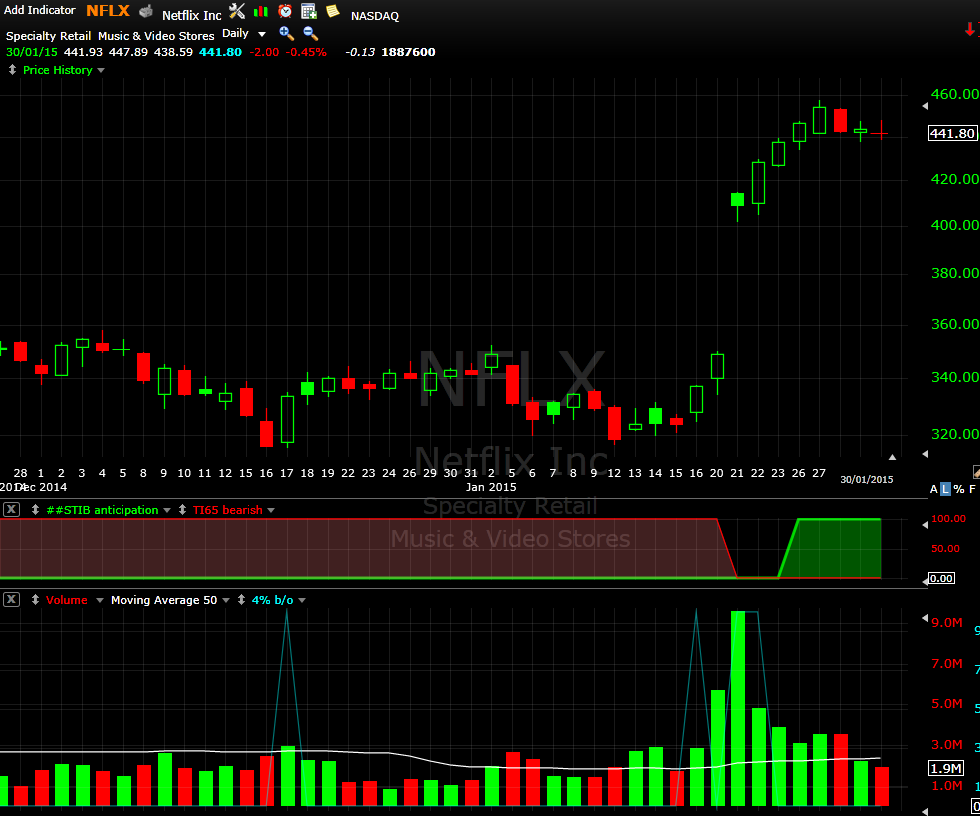Click the Netflix Inc company name
Image resolution: width=980 pixels, height=816 pixels.
[x=192, y=15]
